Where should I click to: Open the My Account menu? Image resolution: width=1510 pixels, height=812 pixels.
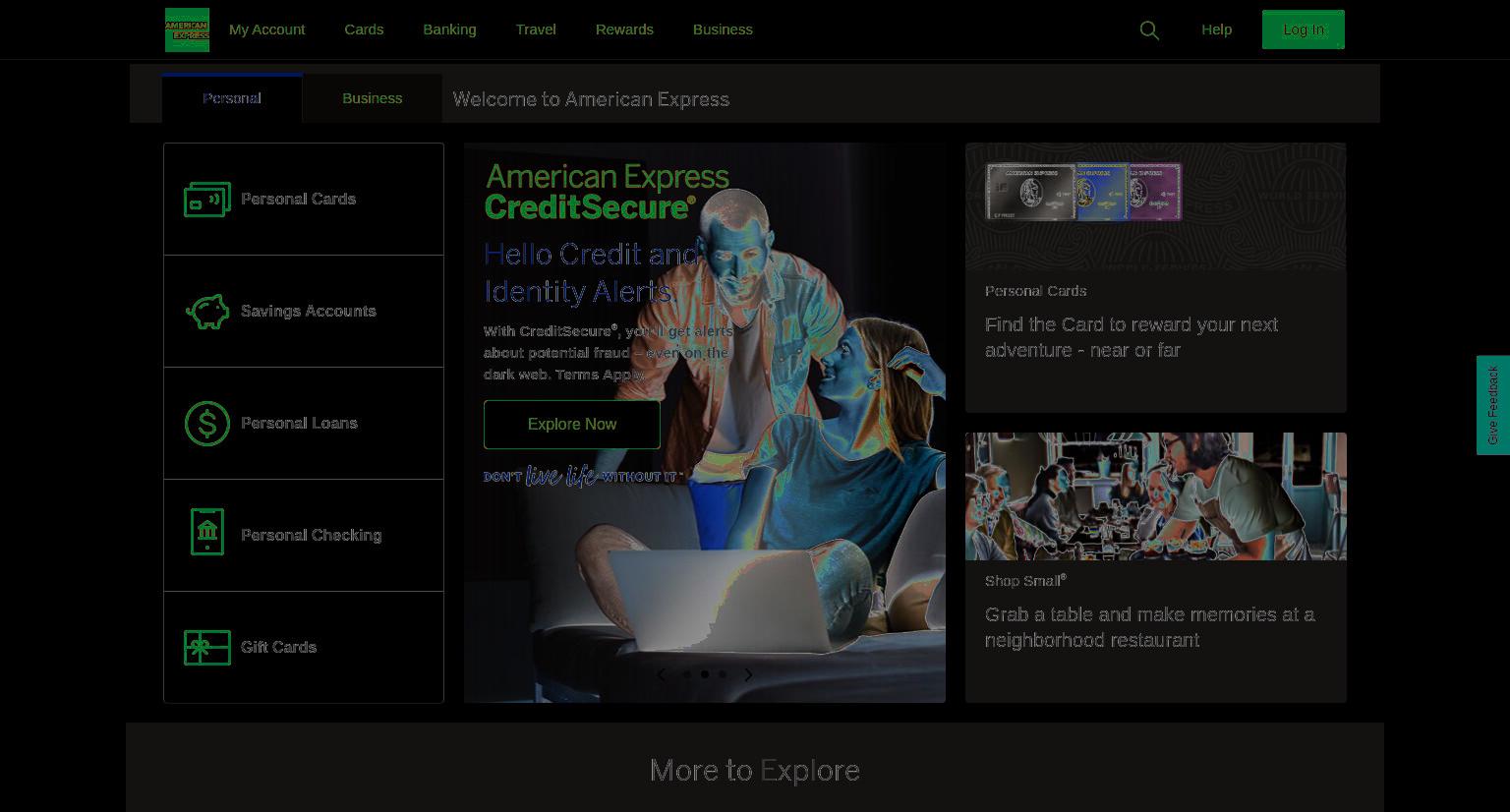click(266, 29)
